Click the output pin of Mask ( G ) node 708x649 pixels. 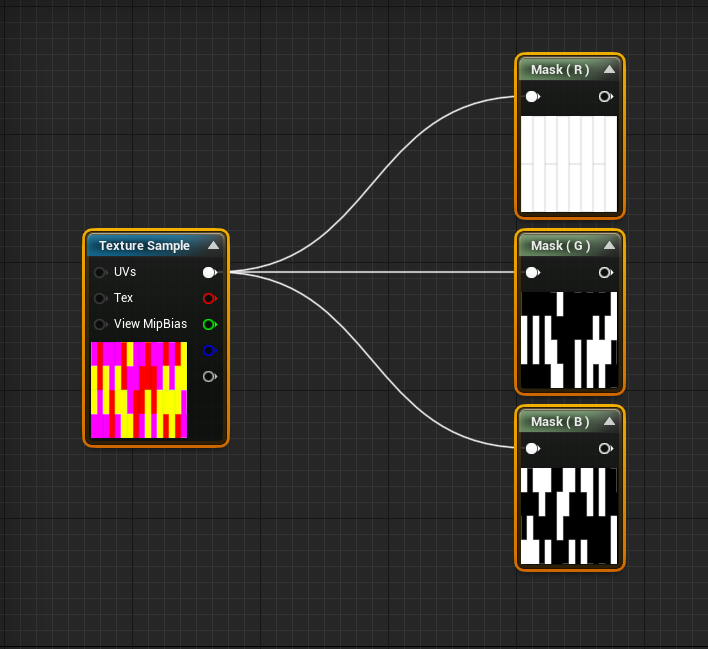605,272
